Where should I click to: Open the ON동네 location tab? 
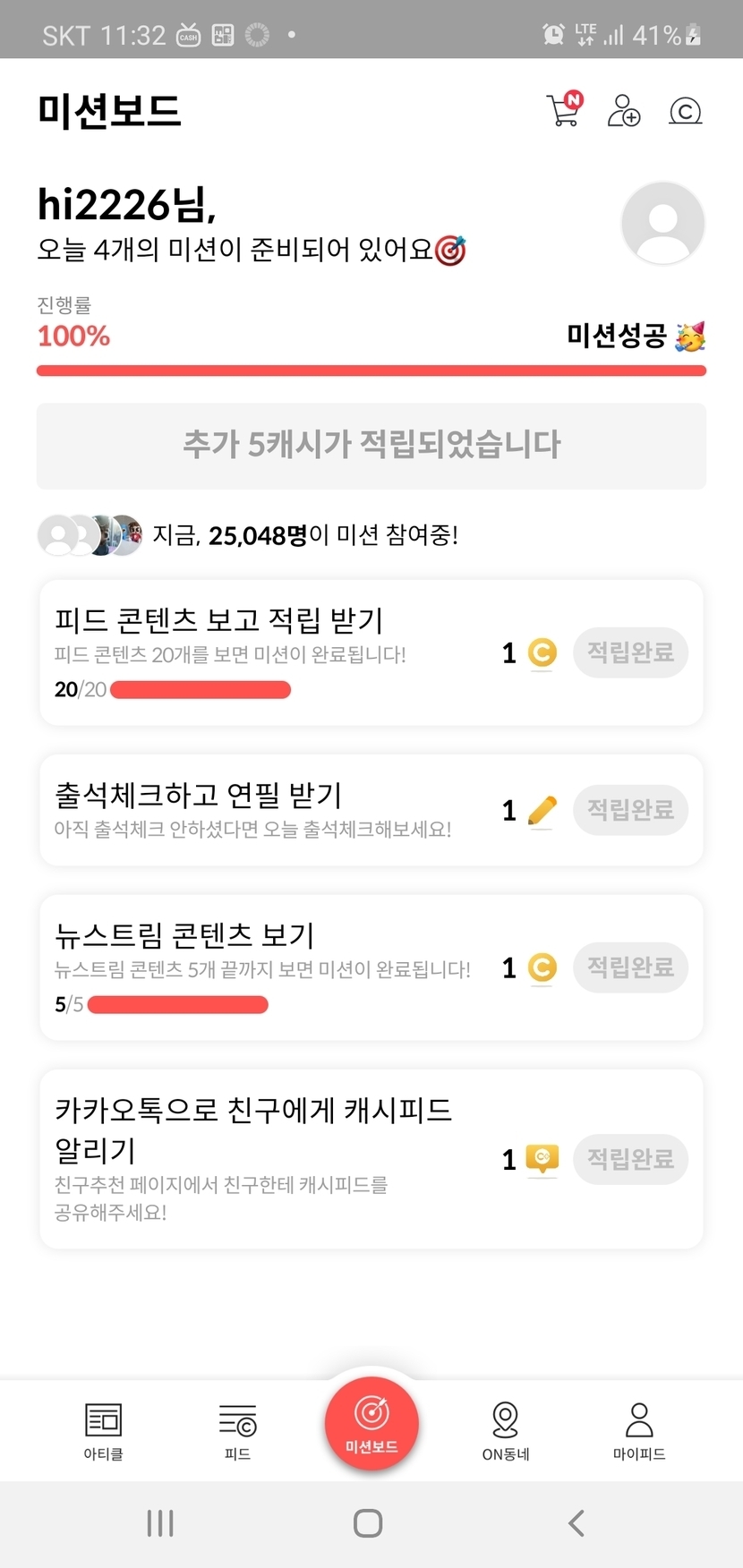pyautogui.click(x=506, y=1429)
